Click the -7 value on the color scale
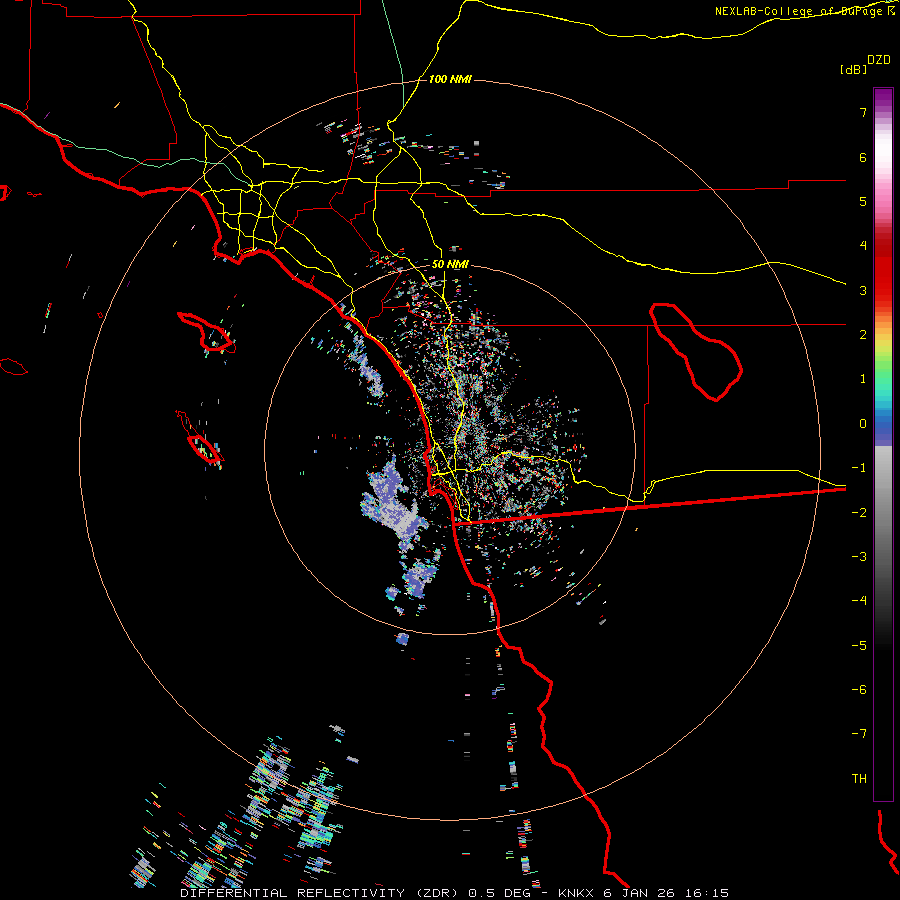Viewport: 900px width, 900px height. click(x=859, y=734)
